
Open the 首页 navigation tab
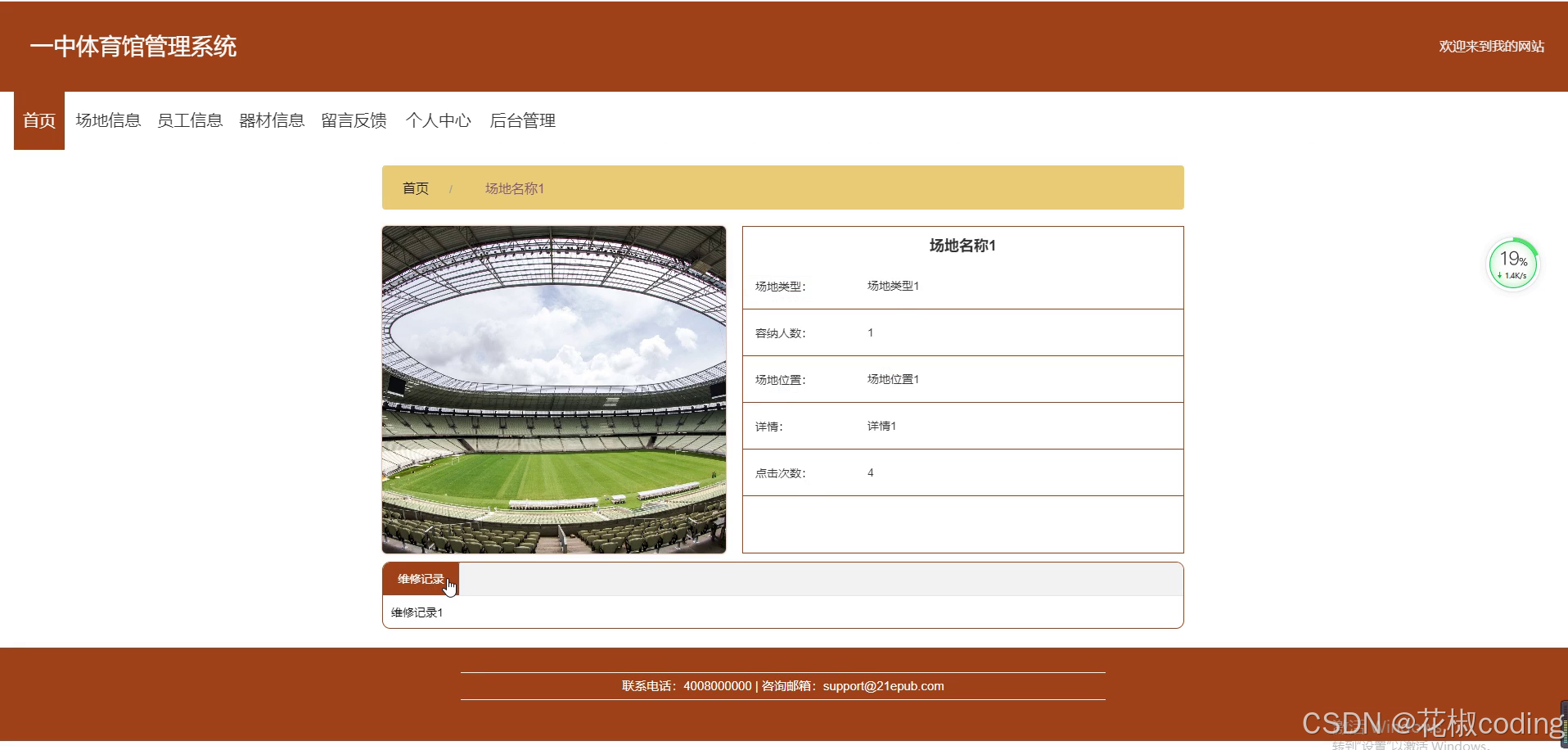39,120
